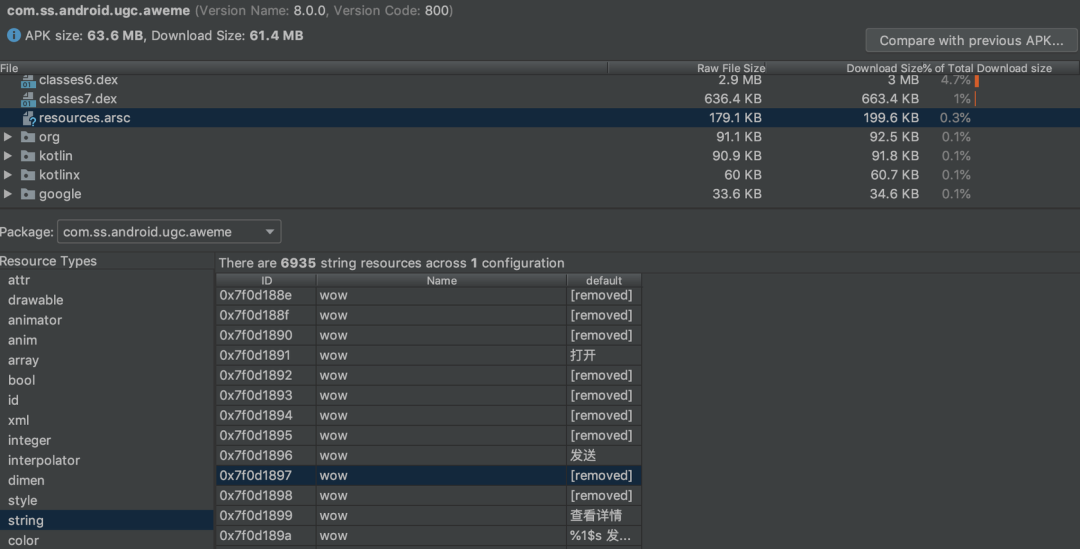Image resolution: width=1080 pixels, height=549 pixels.
Task: Click the kotlin folder icon
Action: tap(28, 156)
